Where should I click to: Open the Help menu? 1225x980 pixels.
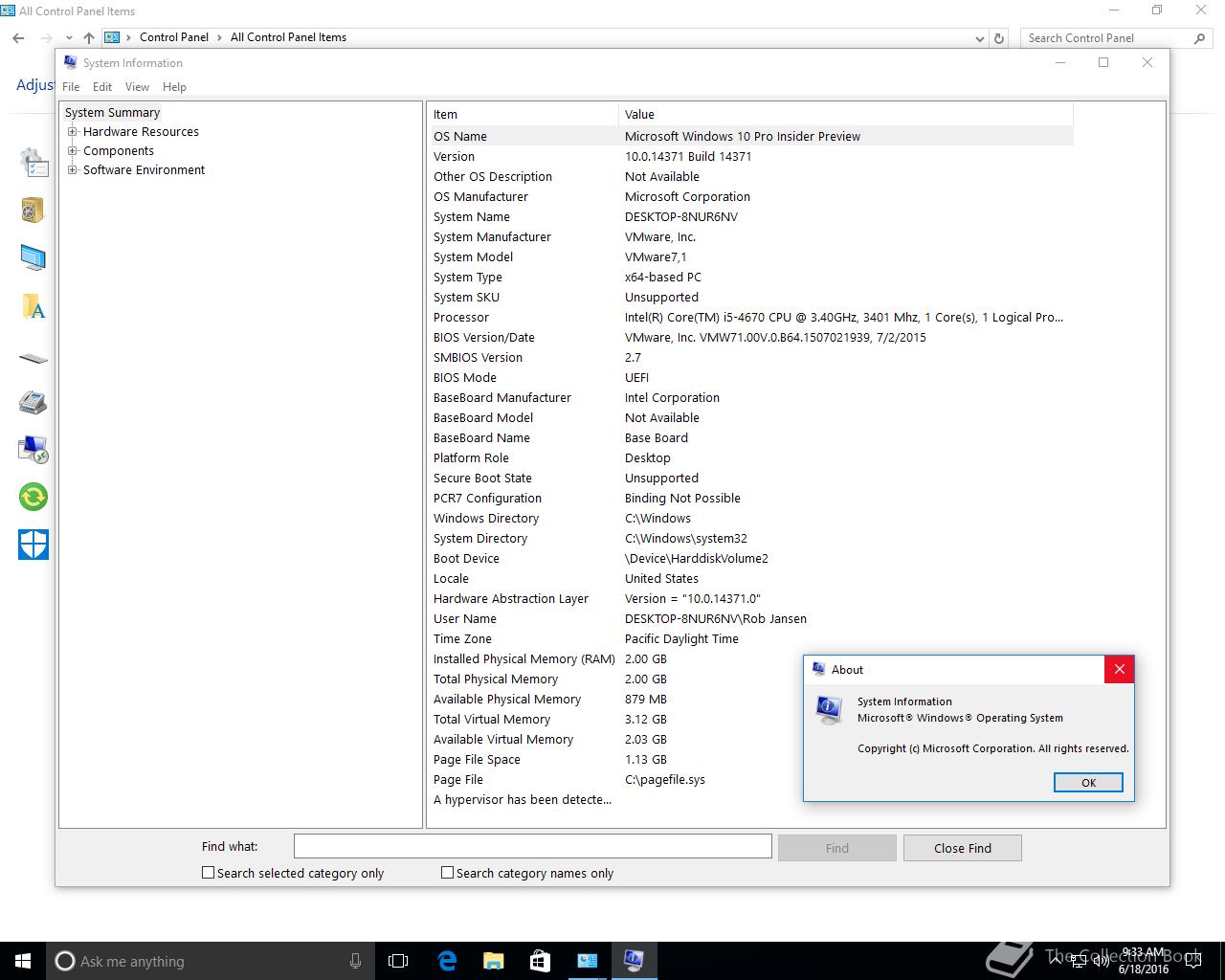[x=174, y=87]
